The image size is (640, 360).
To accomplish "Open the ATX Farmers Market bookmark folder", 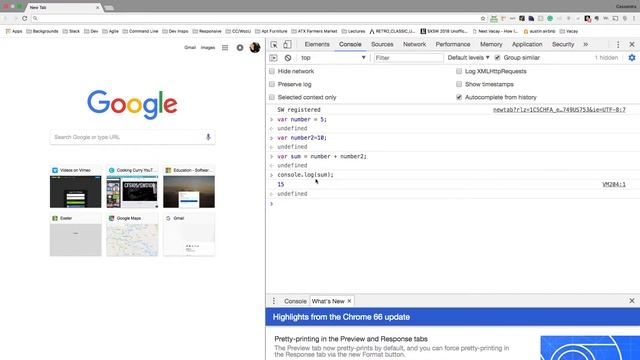I will pyautogui.click(x=314, y=31).
